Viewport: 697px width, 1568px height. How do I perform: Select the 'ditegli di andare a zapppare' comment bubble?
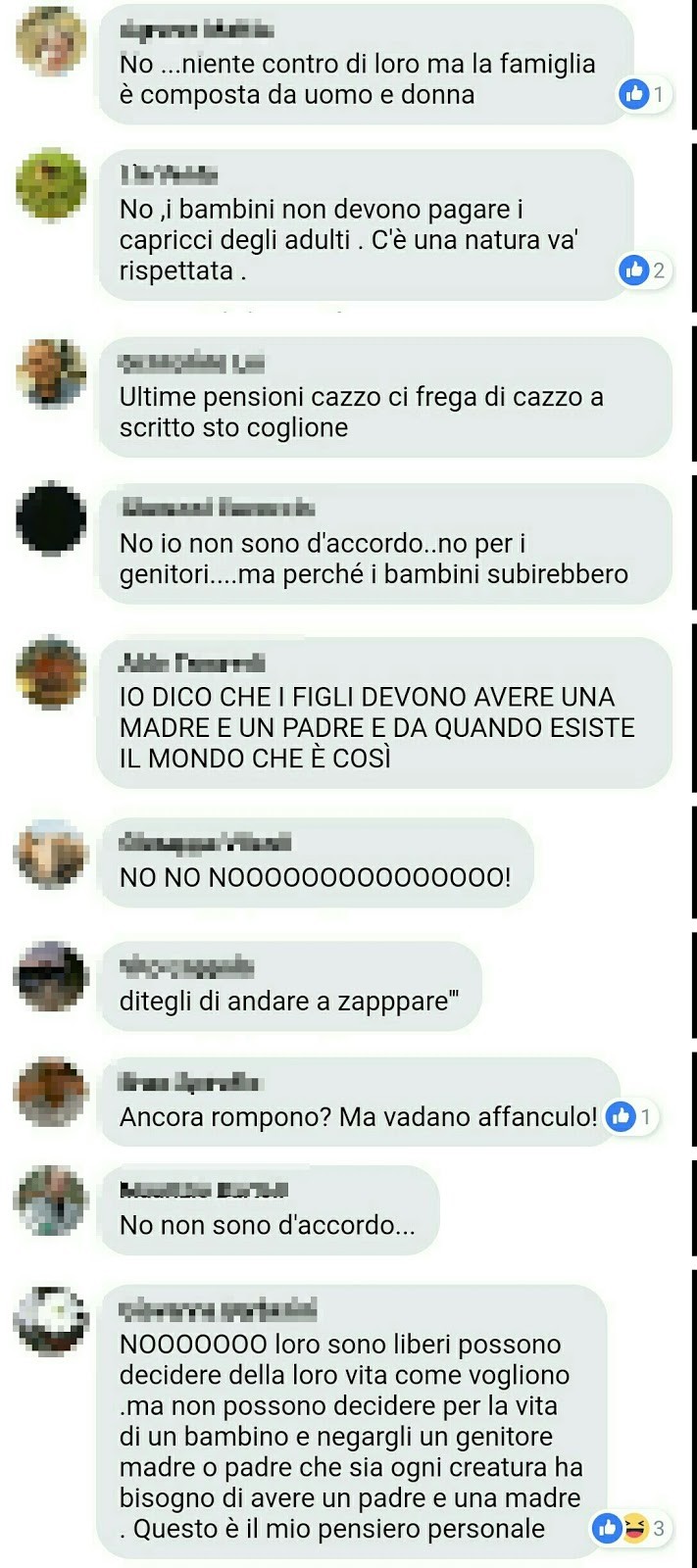click(x=290, y=987)
